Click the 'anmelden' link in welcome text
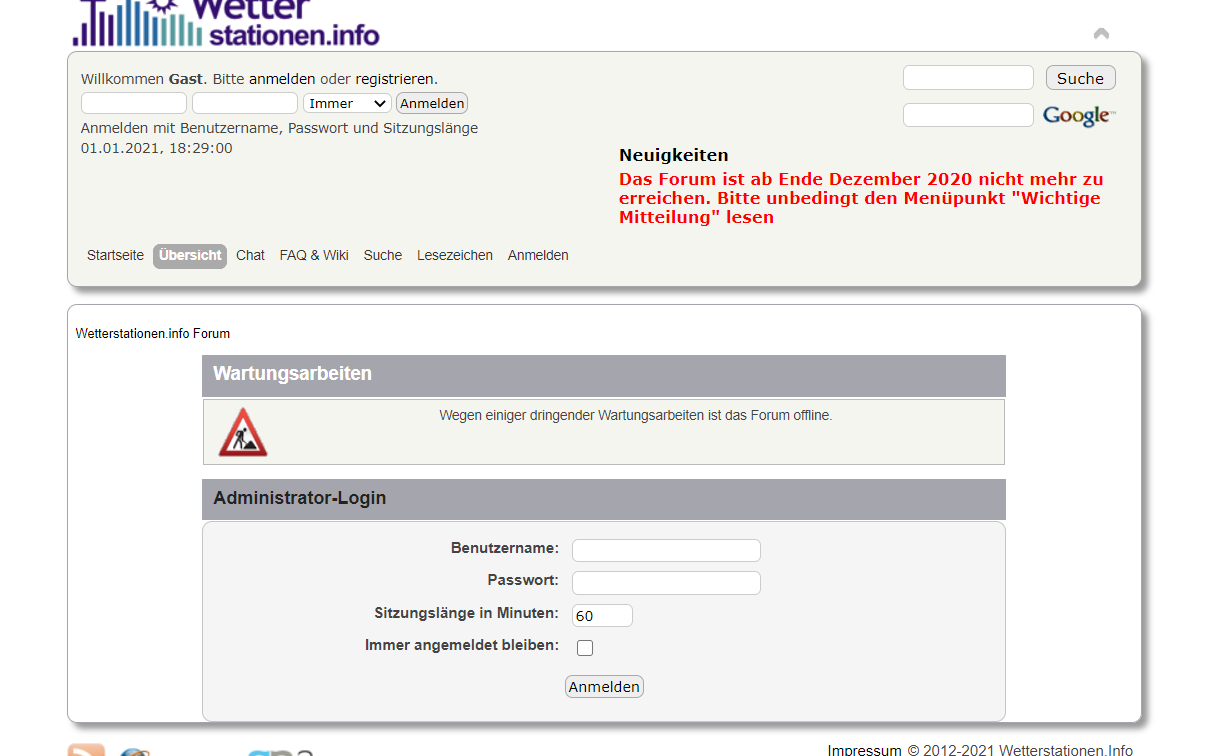Viewport: 1211px width, 756px height. coord(282,79)
